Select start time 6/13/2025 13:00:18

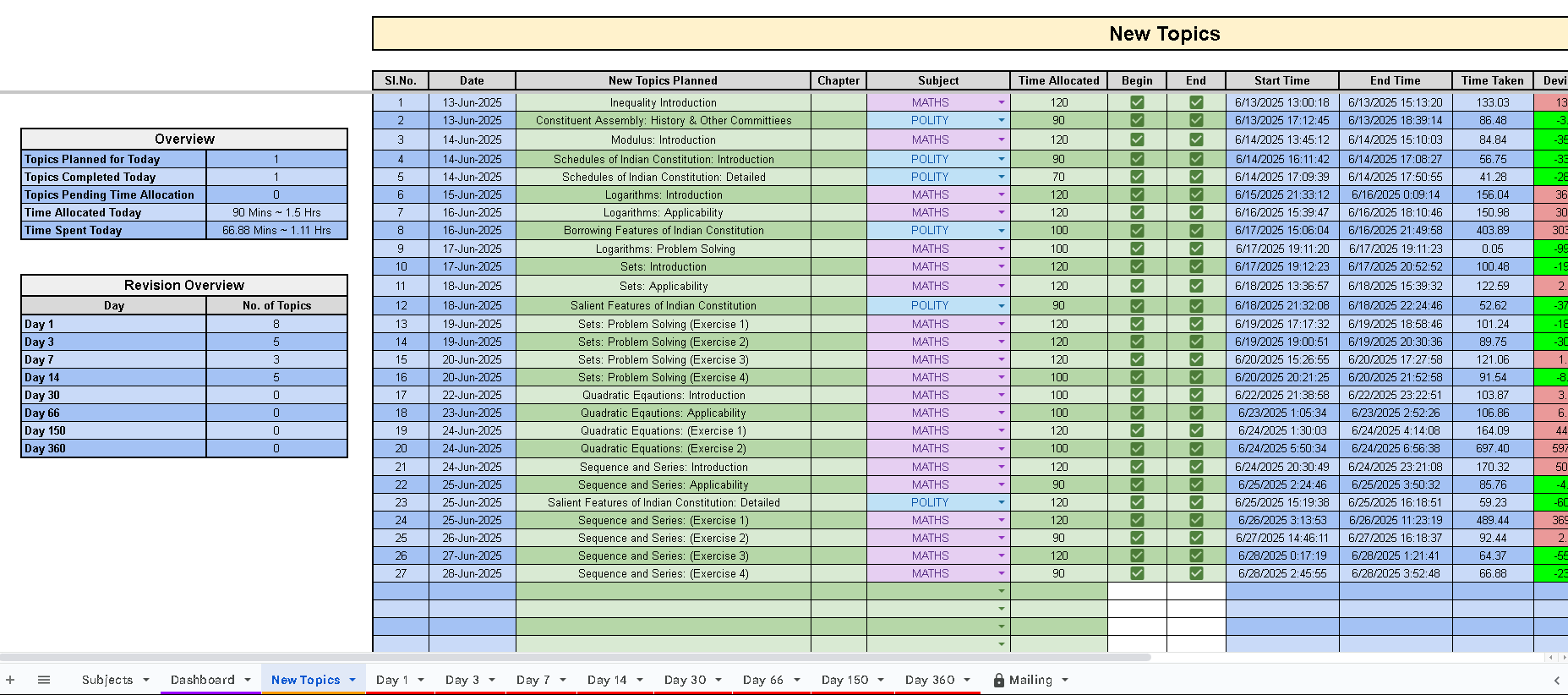[x=1282, y=102]
